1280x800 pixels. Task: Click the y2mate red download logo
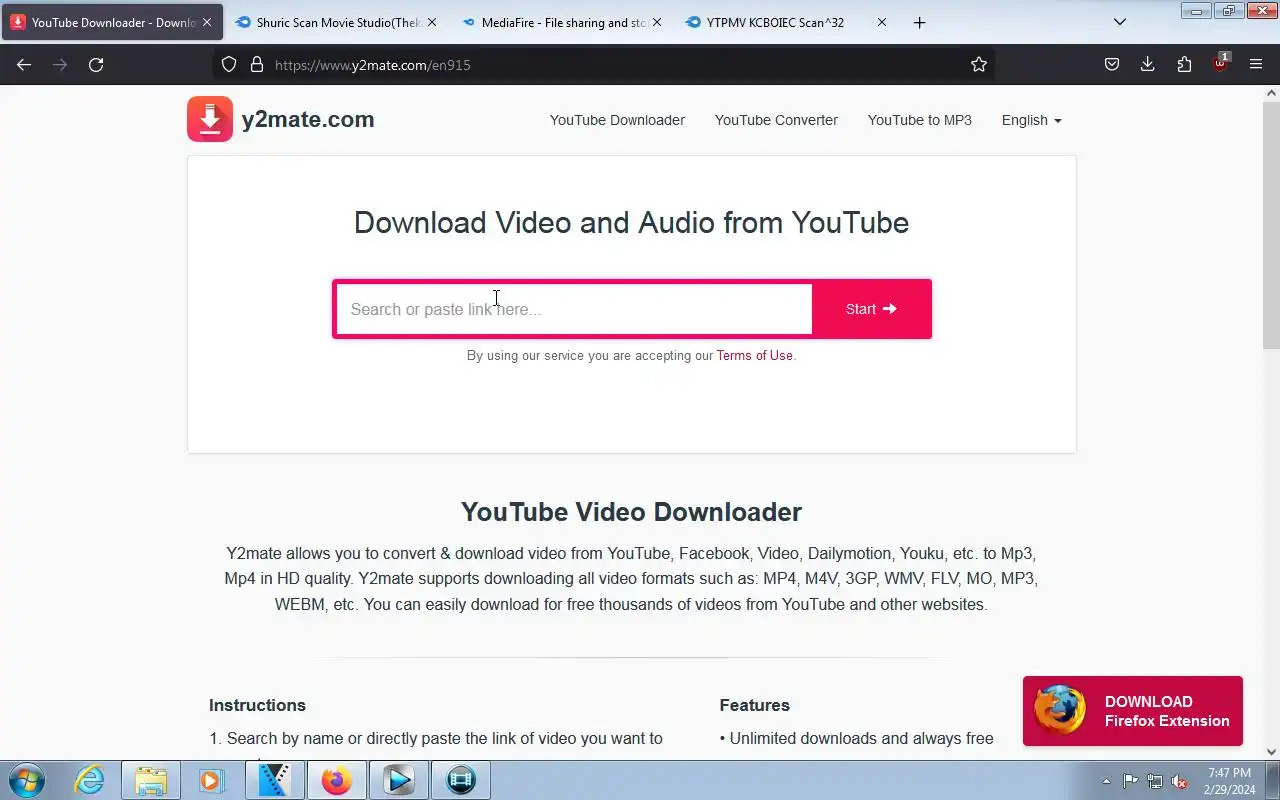tap(210, 119)
